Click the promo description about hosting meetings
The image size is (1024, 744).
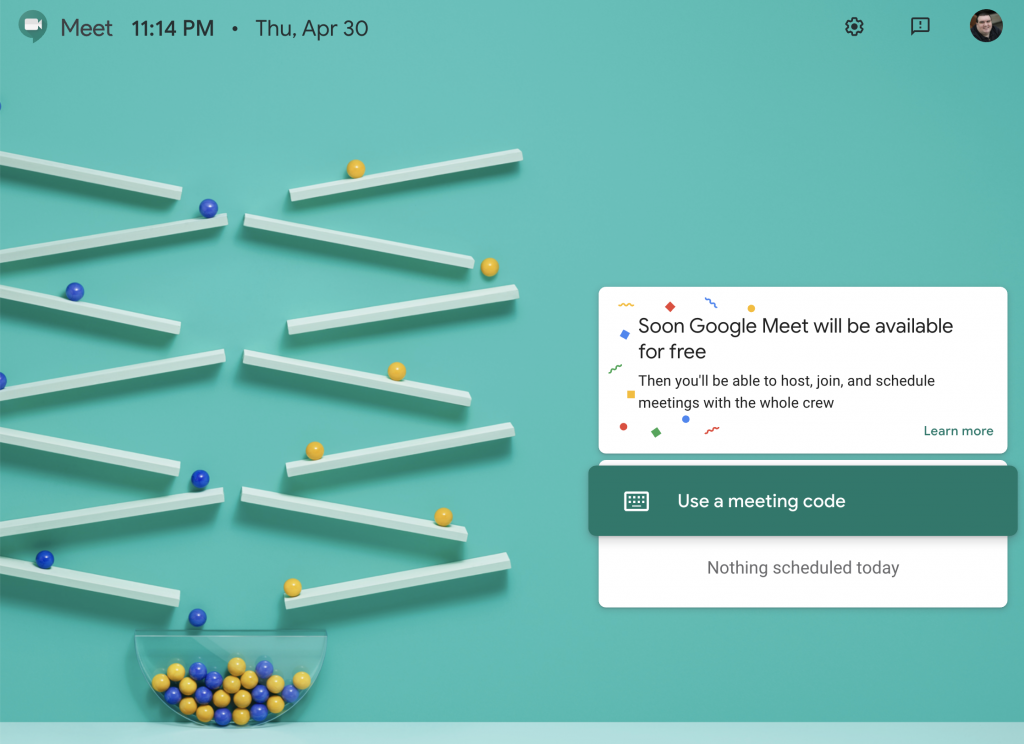coord(786,392)
